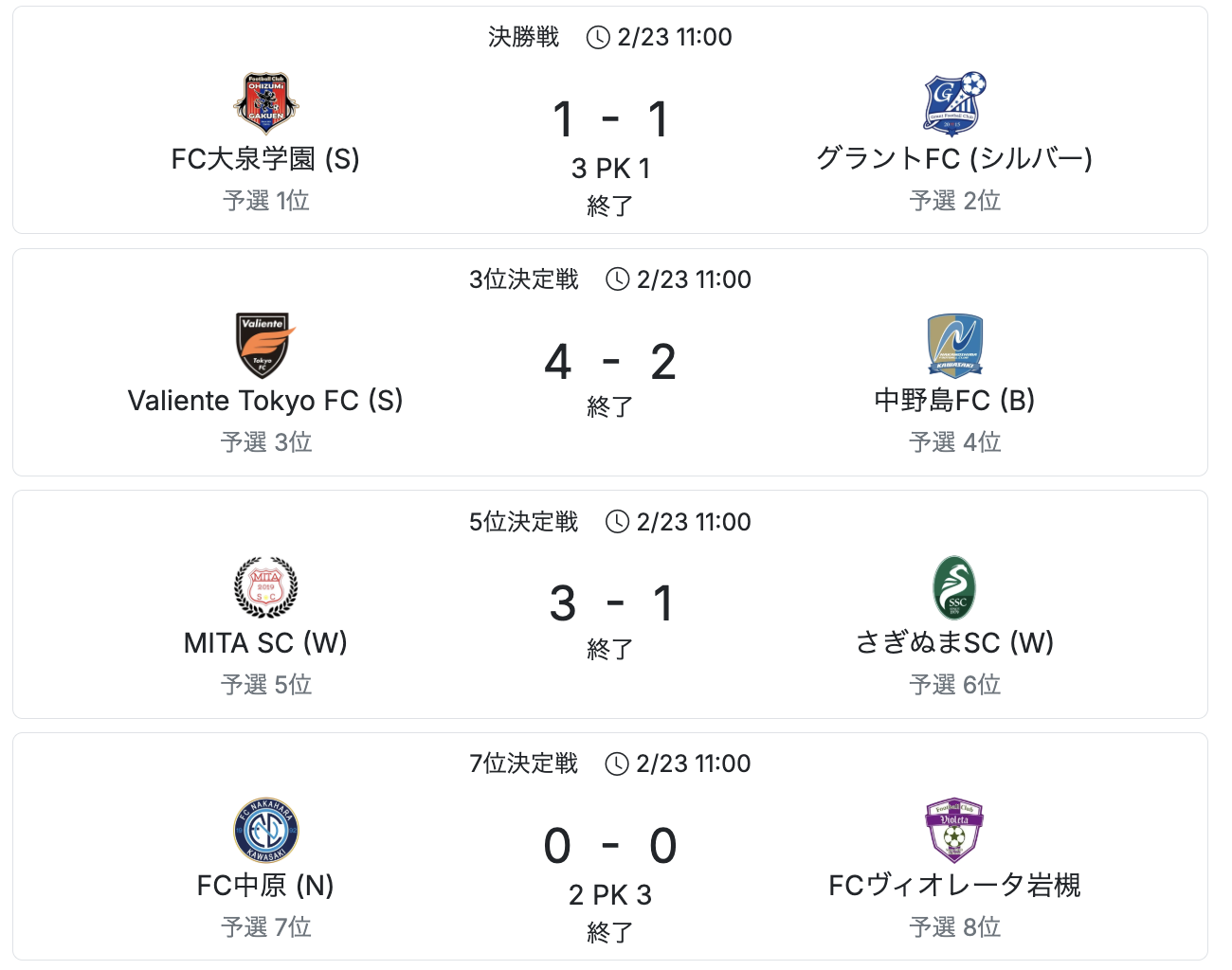Open the さぎぬまSC green oval logo
The image size is (1232, 970).
point(954,587)
